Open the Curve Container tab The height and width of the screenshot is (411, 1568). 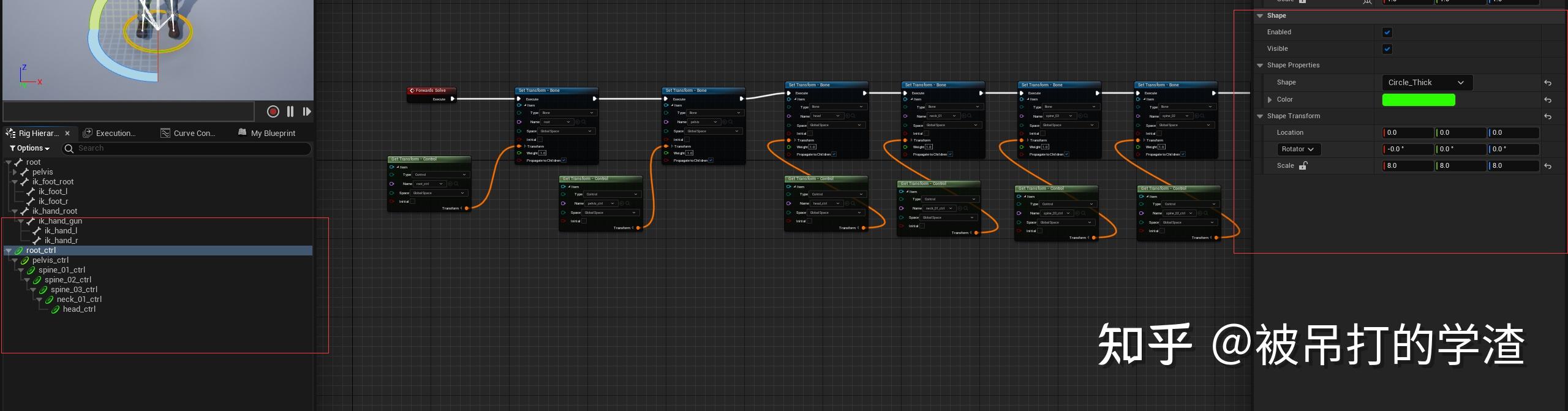tap(187, 133)
